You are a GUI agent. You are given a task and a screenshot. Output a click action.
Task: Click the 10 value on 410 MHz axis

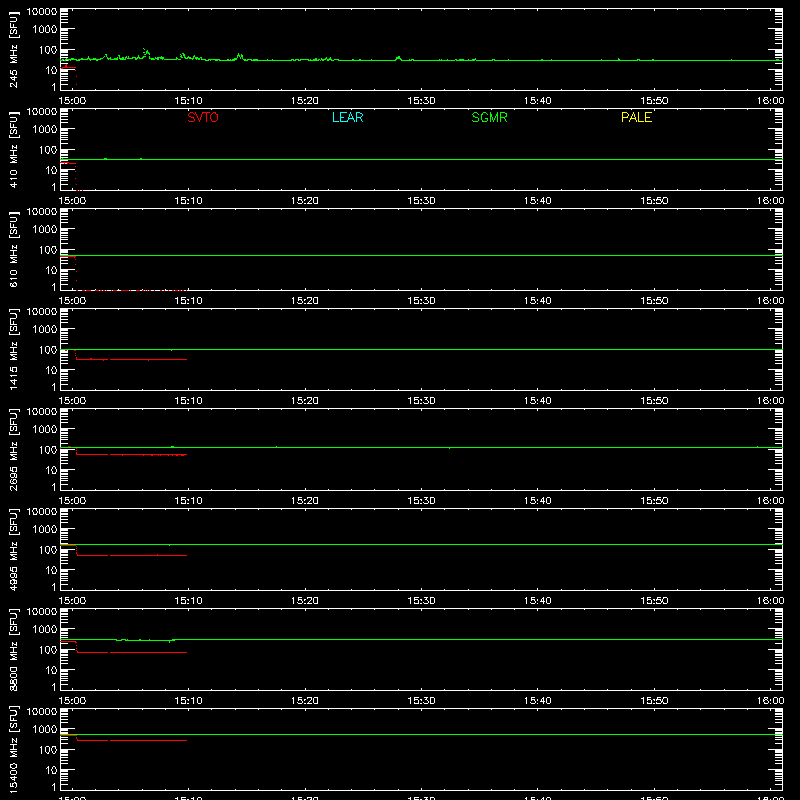point(51,170)
